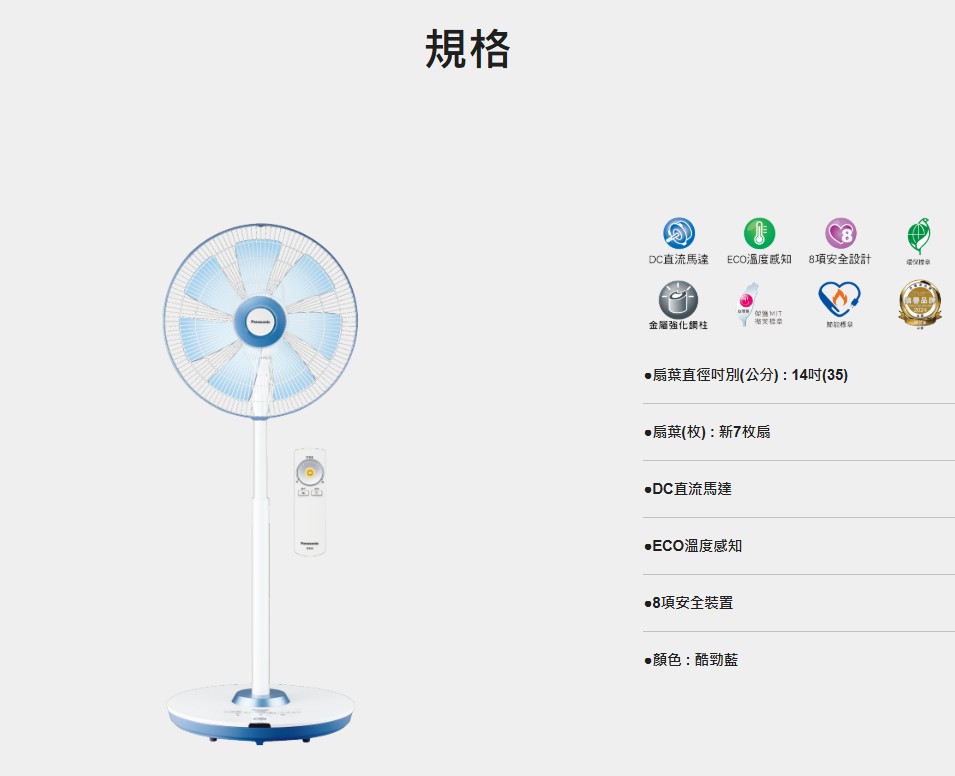Click the Panasonic logo on fan hub
The width and height of the screenshot is (955, 776).
[x=260, y=321]
